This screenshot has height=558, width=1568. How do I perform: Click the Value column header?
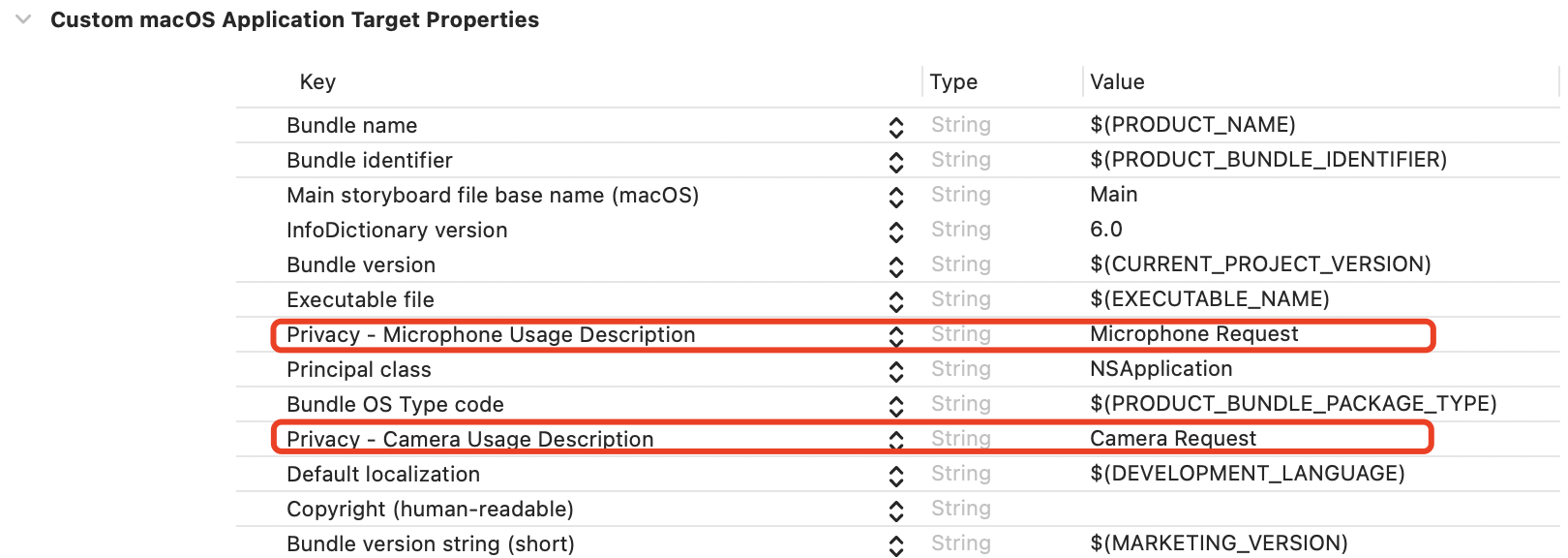point(1117,82)
